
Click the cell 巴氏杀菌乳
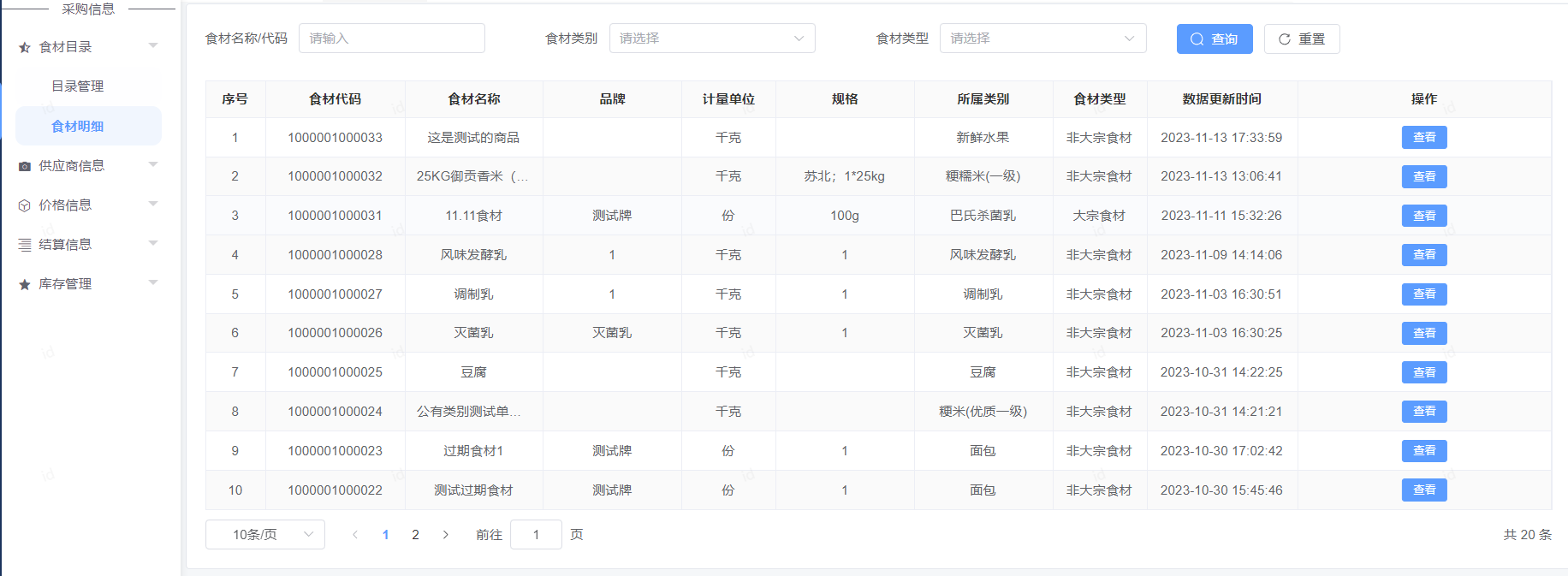pos(983,216)
